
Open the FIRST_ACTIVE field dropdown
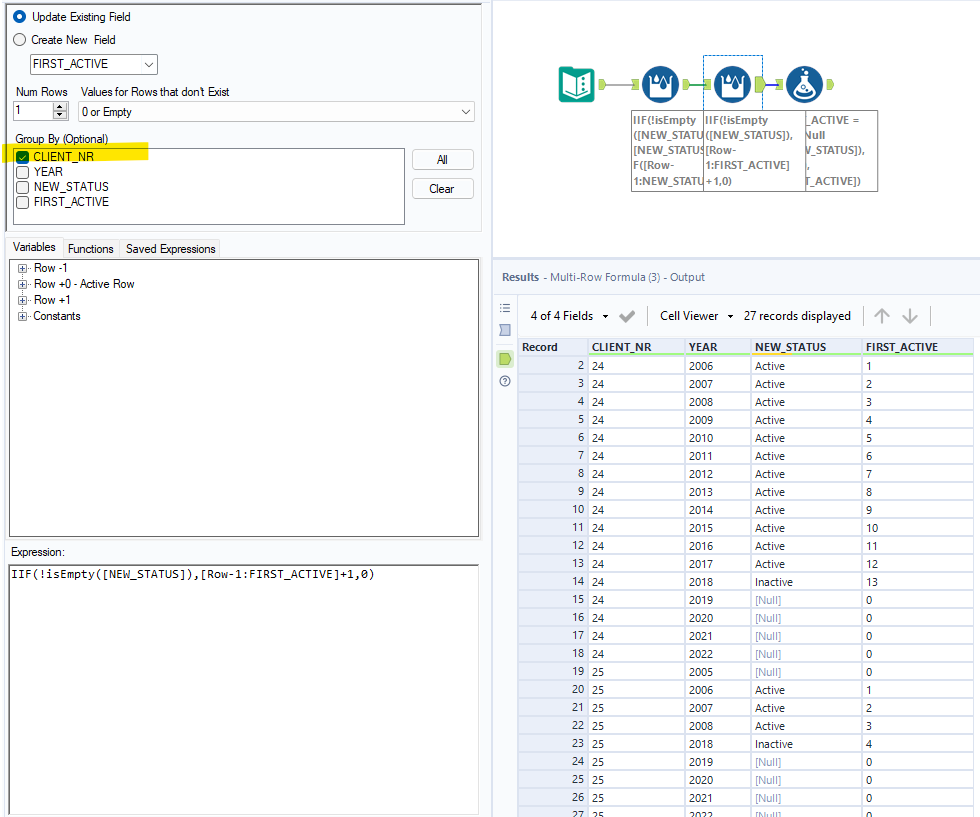tap(149, 64)
